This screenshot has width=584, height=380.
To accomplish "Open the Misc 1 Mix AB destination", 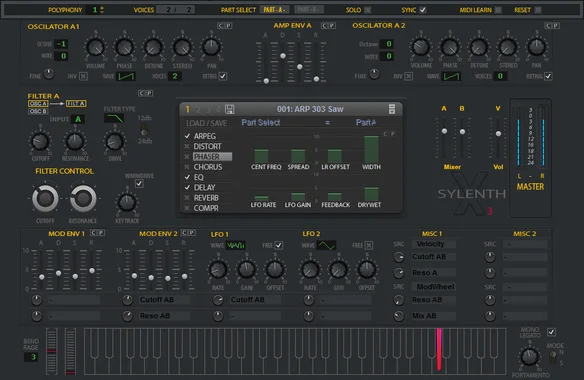I will tap(434, 316).
